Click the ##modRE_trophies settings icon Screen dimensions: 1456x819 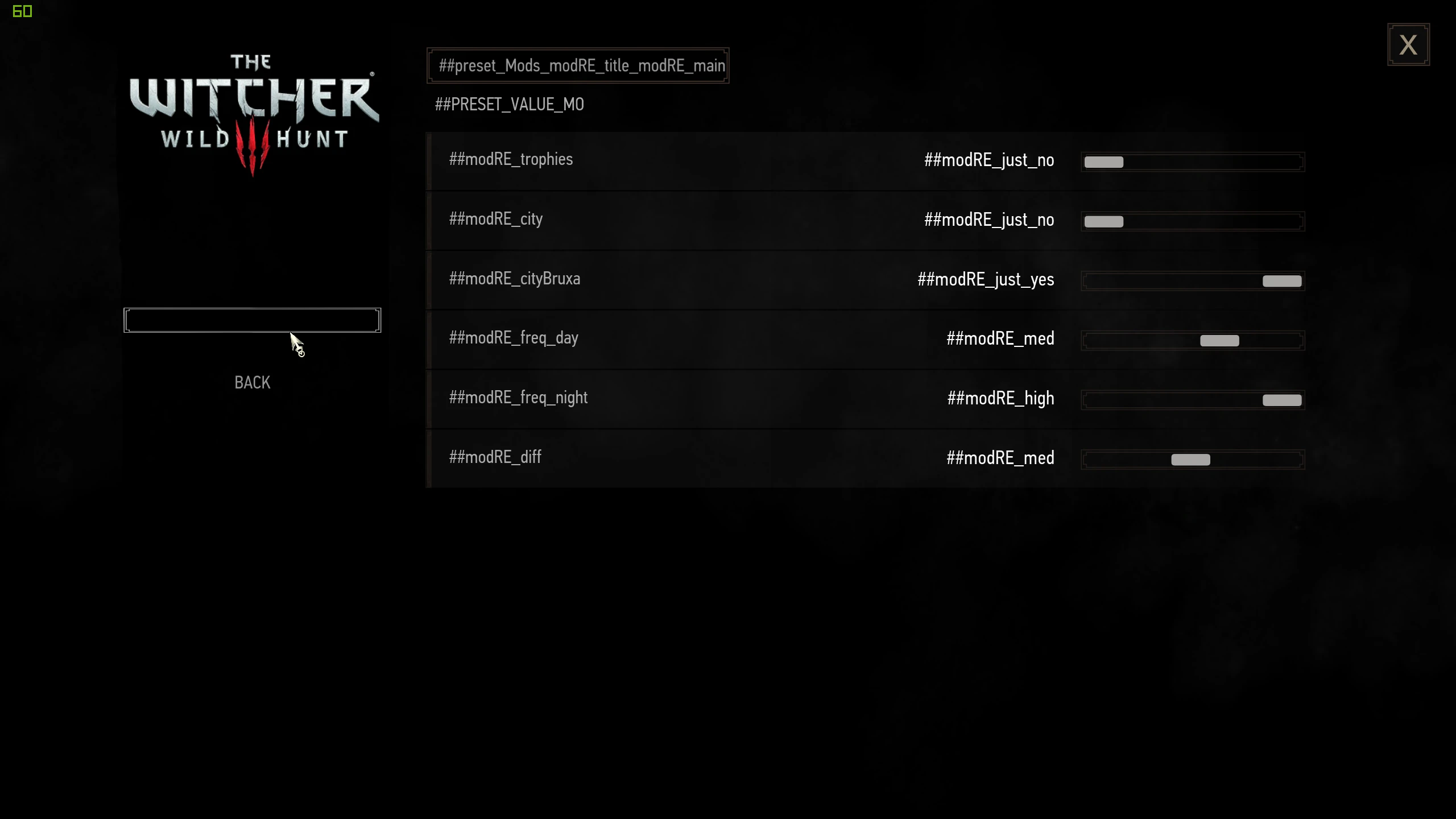pyautogui.click(x=1103, y=161)
